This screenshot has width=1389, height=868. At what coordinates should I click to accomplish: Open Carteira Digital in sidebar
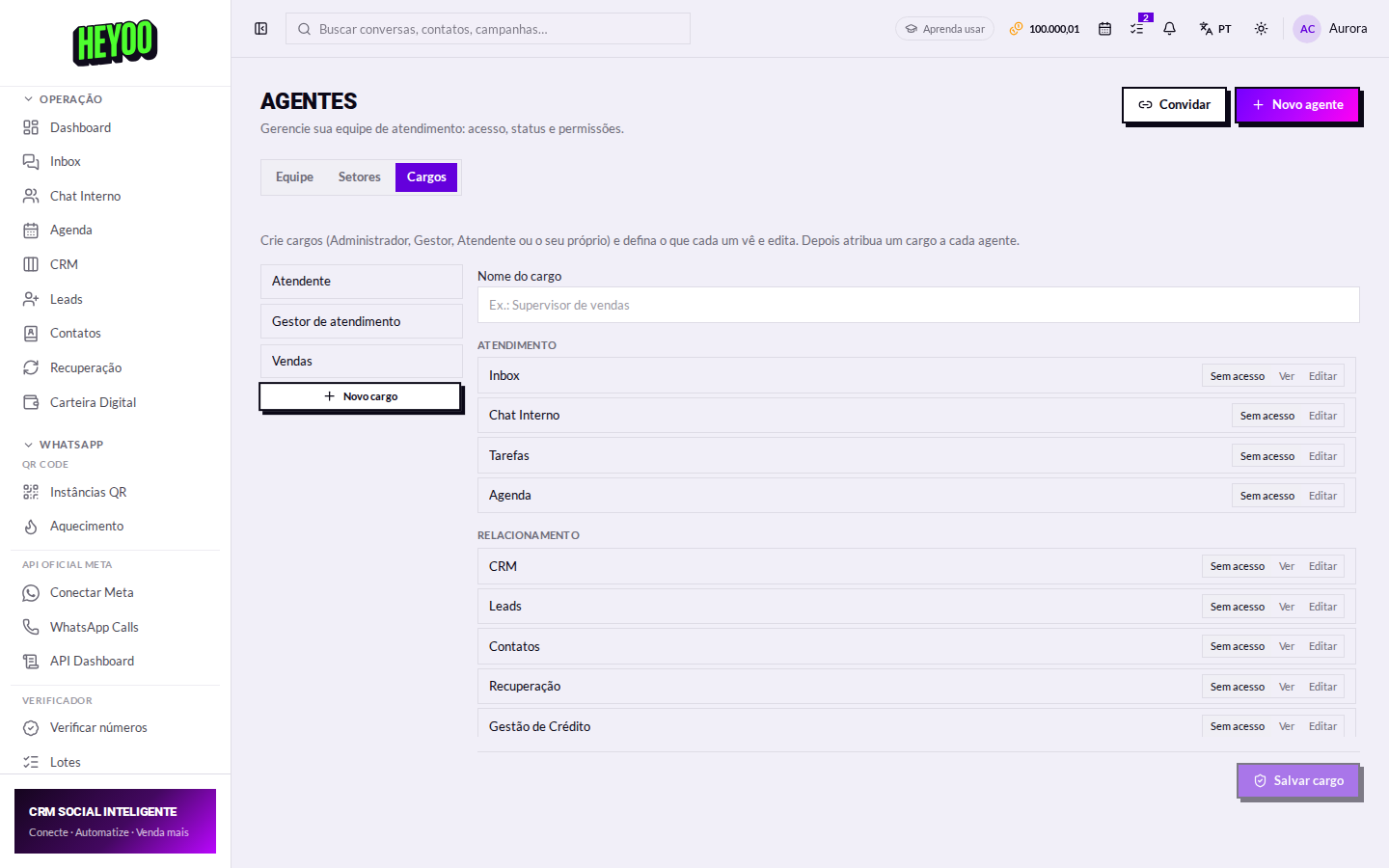coord(116,402)
